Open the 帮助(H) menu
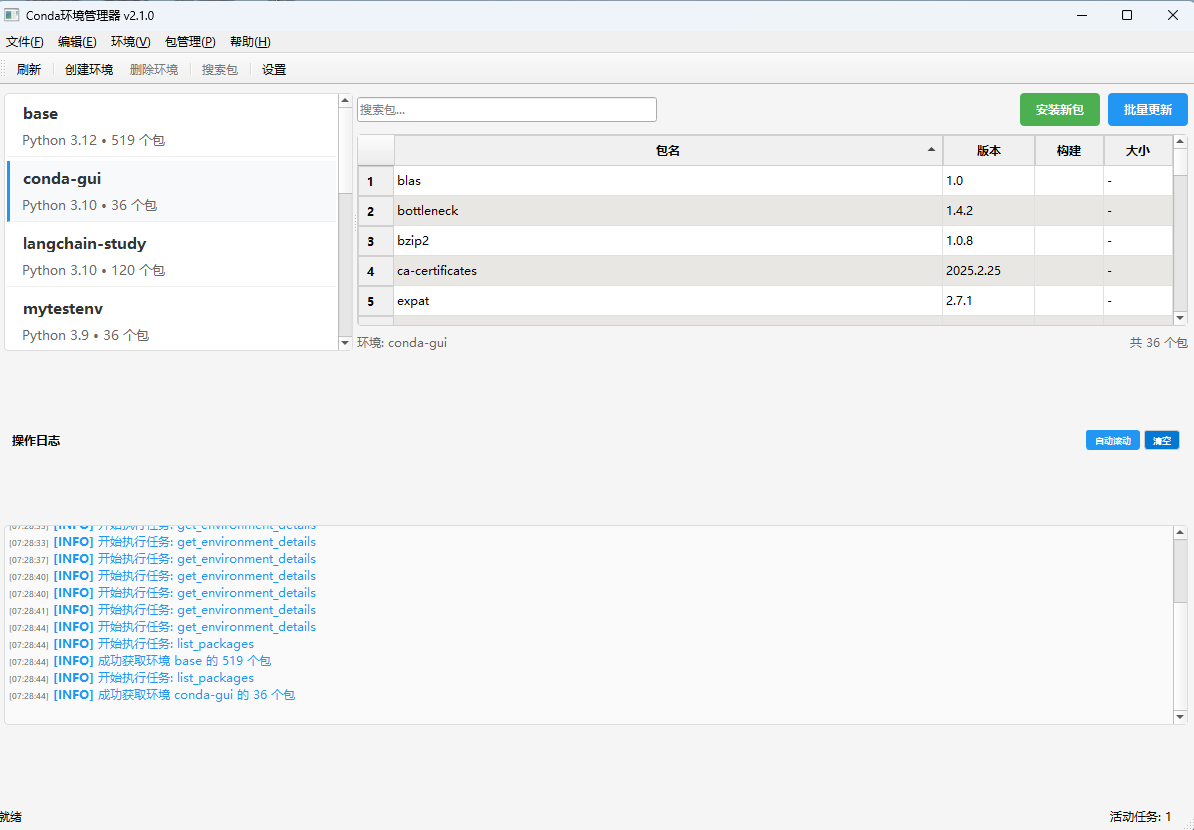 click(x=250, y=42)
